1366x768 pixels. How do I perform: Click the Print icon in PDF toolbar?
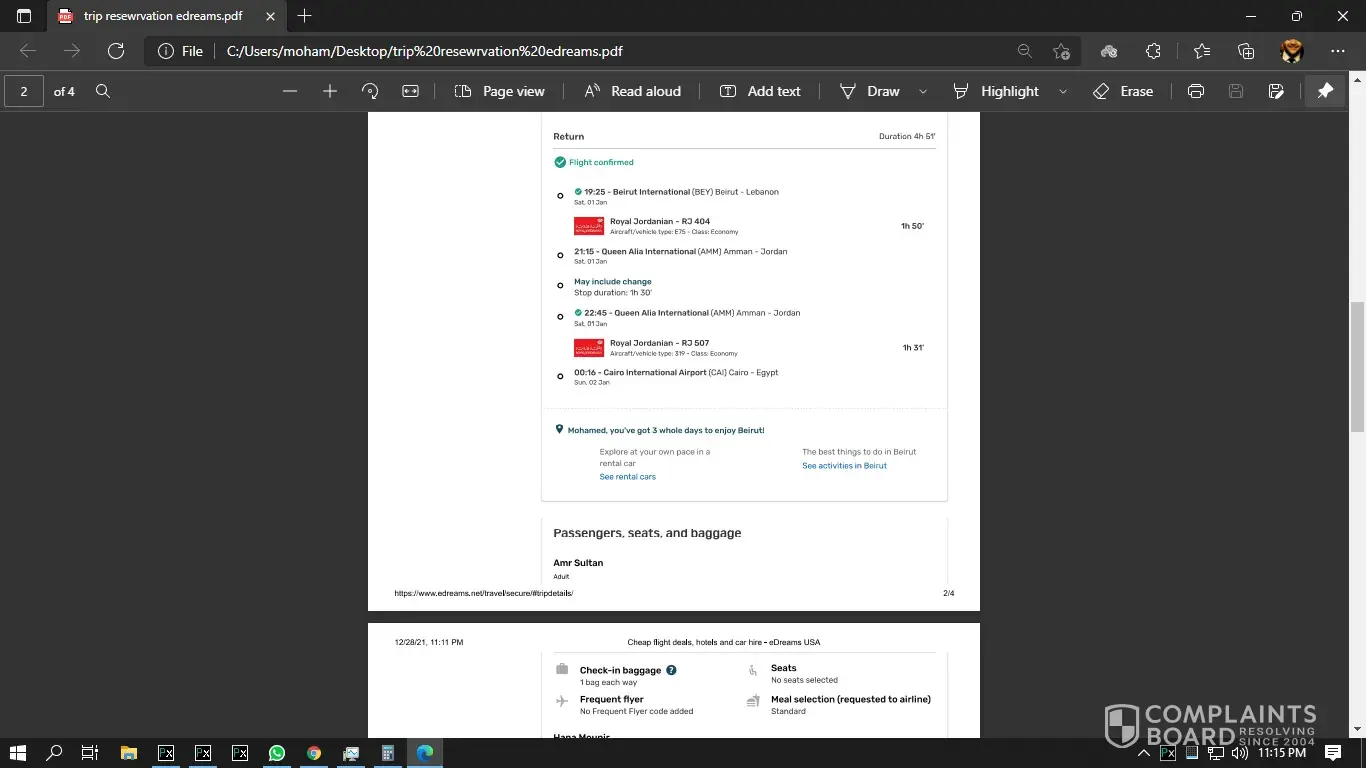coord(1195,91)
